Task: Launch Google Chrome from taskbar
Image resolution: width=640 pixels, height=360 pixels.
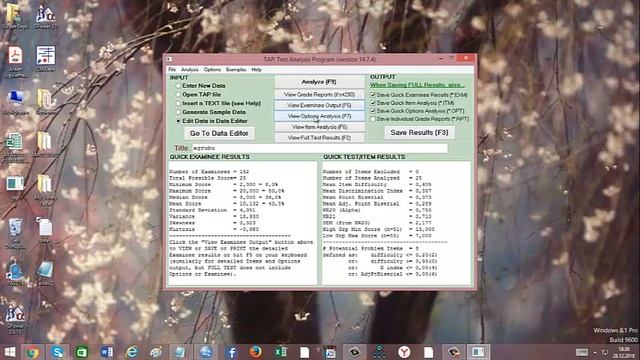Action: point(33,352)
